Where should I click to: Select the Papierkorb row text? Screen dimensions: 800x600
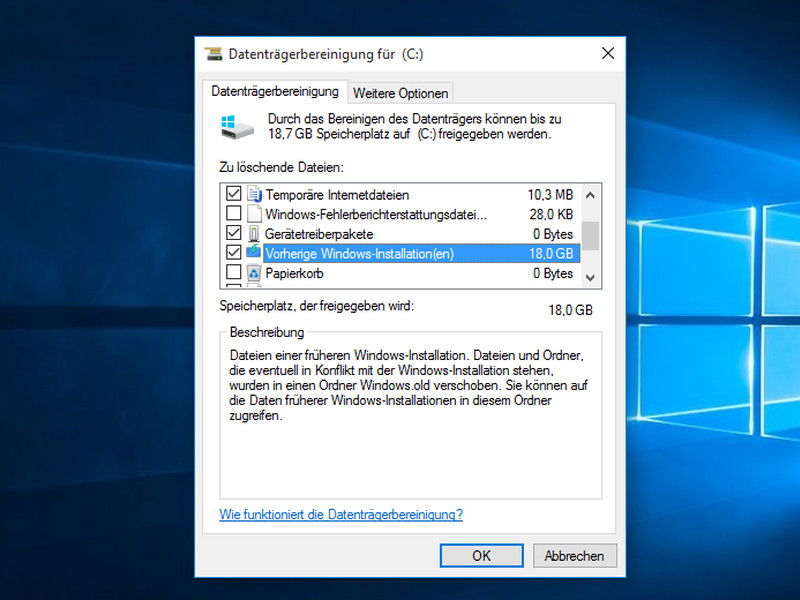(294, 273)
